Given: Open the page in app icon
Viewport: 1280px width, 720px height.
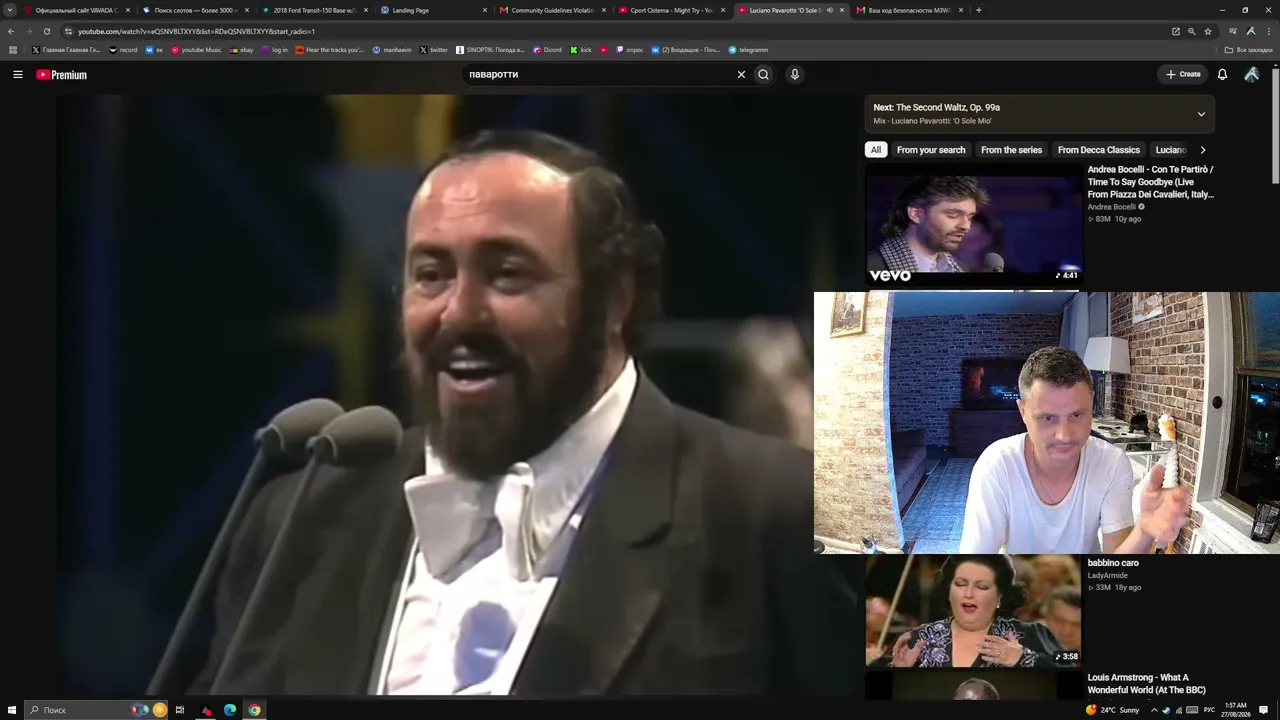Looking at the screenshot, I should point(1176,31).
